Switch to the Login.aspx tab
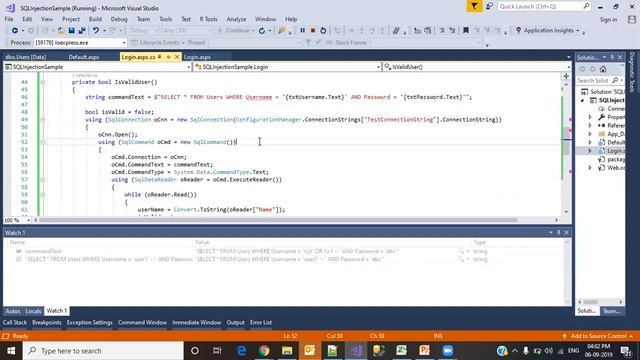Screen dimensions: 640x360 pyautogui.click(x=197, y=57)
